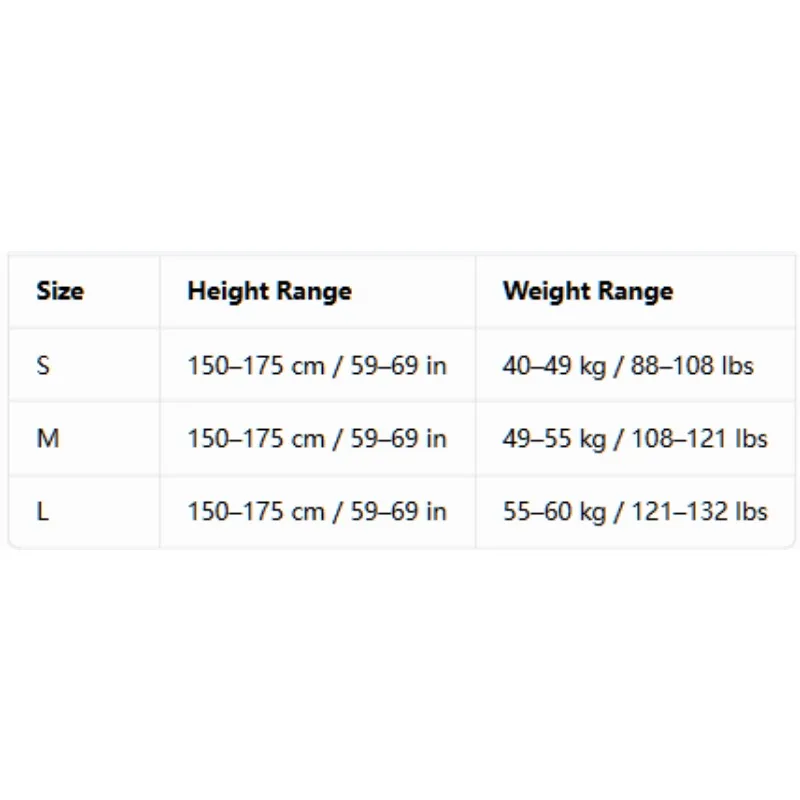Image resolution: width=800 pixels, height=800 pixels.
Task: Click the Size column header
Action: click(60, 291)
